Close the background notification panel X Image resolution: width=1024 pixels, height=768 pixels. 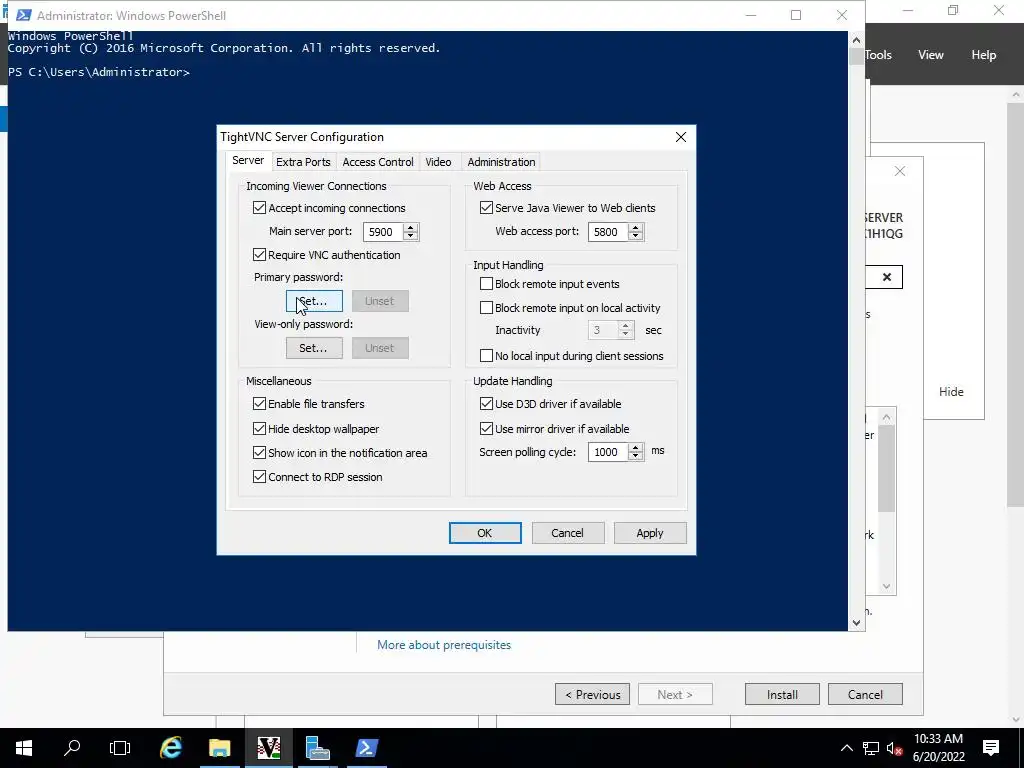900,171
